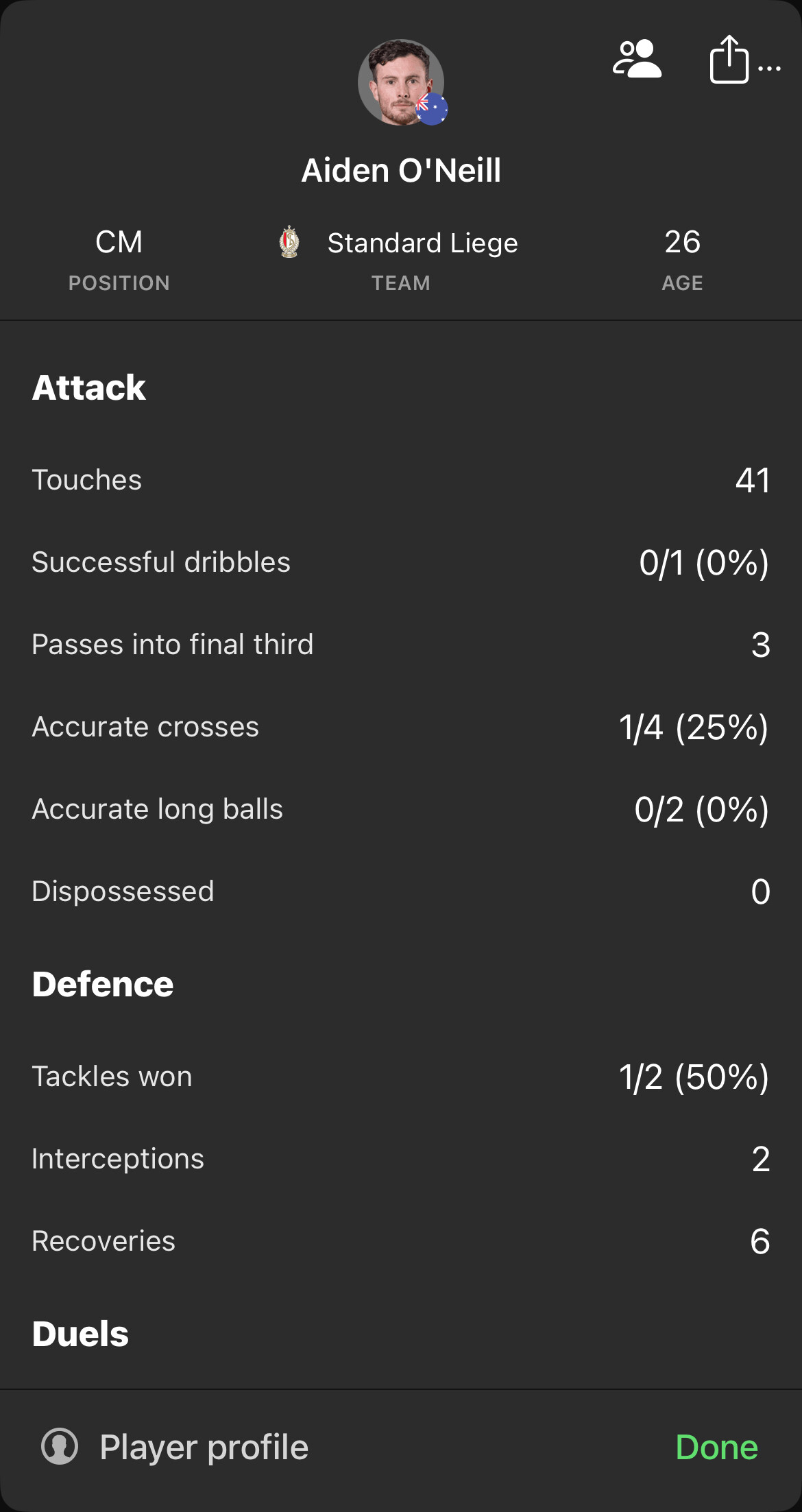The image size is (802, 1512).
Task: Open the Standard Liege team name
Action: tap(423, 243)
